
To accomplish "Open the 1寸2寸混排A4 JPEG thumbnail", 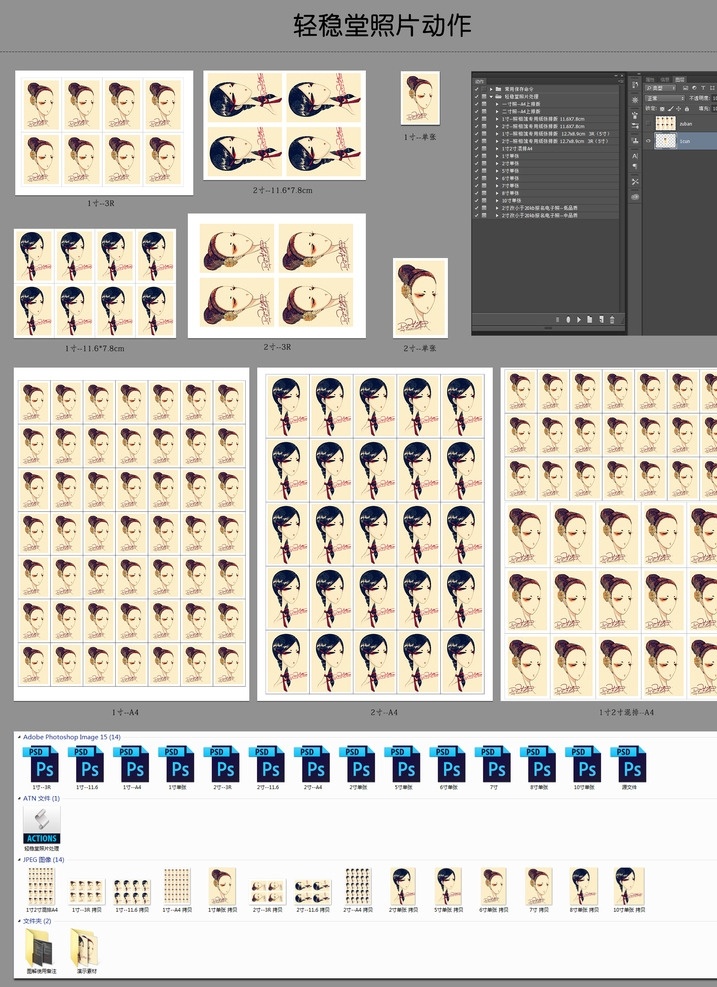I will coord(42,886).
